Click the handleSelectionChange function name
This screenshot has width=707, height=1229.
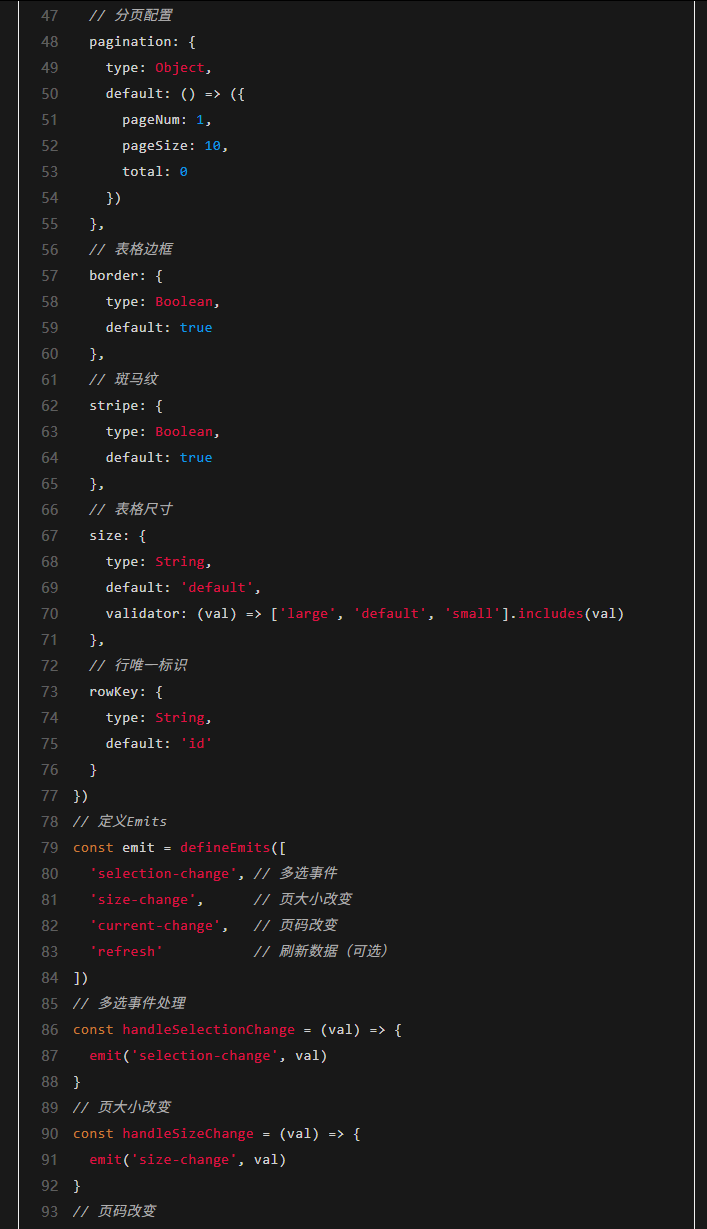[x=208, y=1030]
